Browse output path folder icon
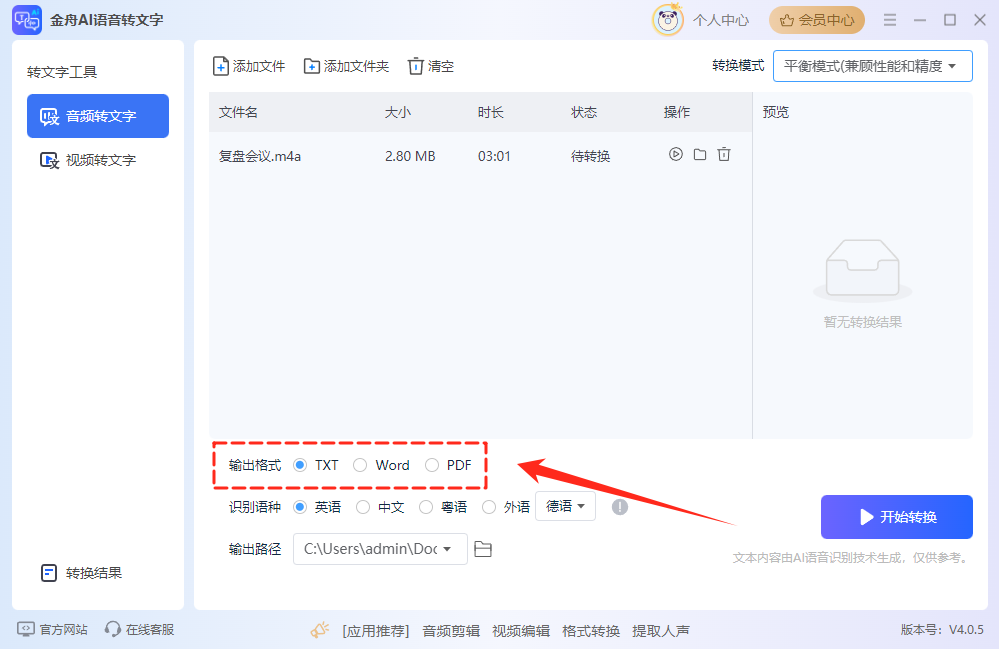999x649 pixels. click(483, 549)
